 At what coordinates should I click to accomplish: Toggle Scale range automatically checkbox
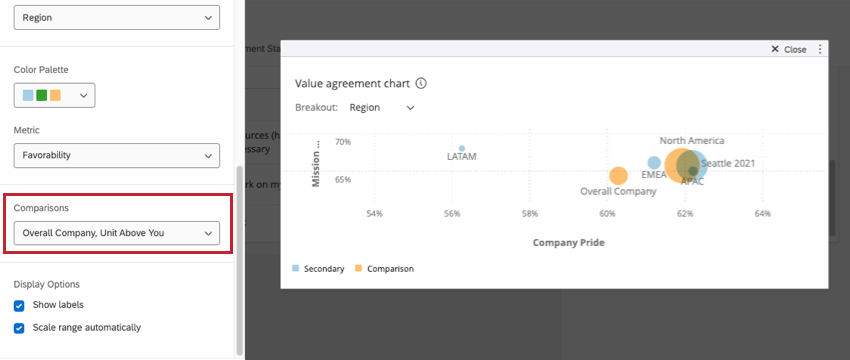point(19,329)
